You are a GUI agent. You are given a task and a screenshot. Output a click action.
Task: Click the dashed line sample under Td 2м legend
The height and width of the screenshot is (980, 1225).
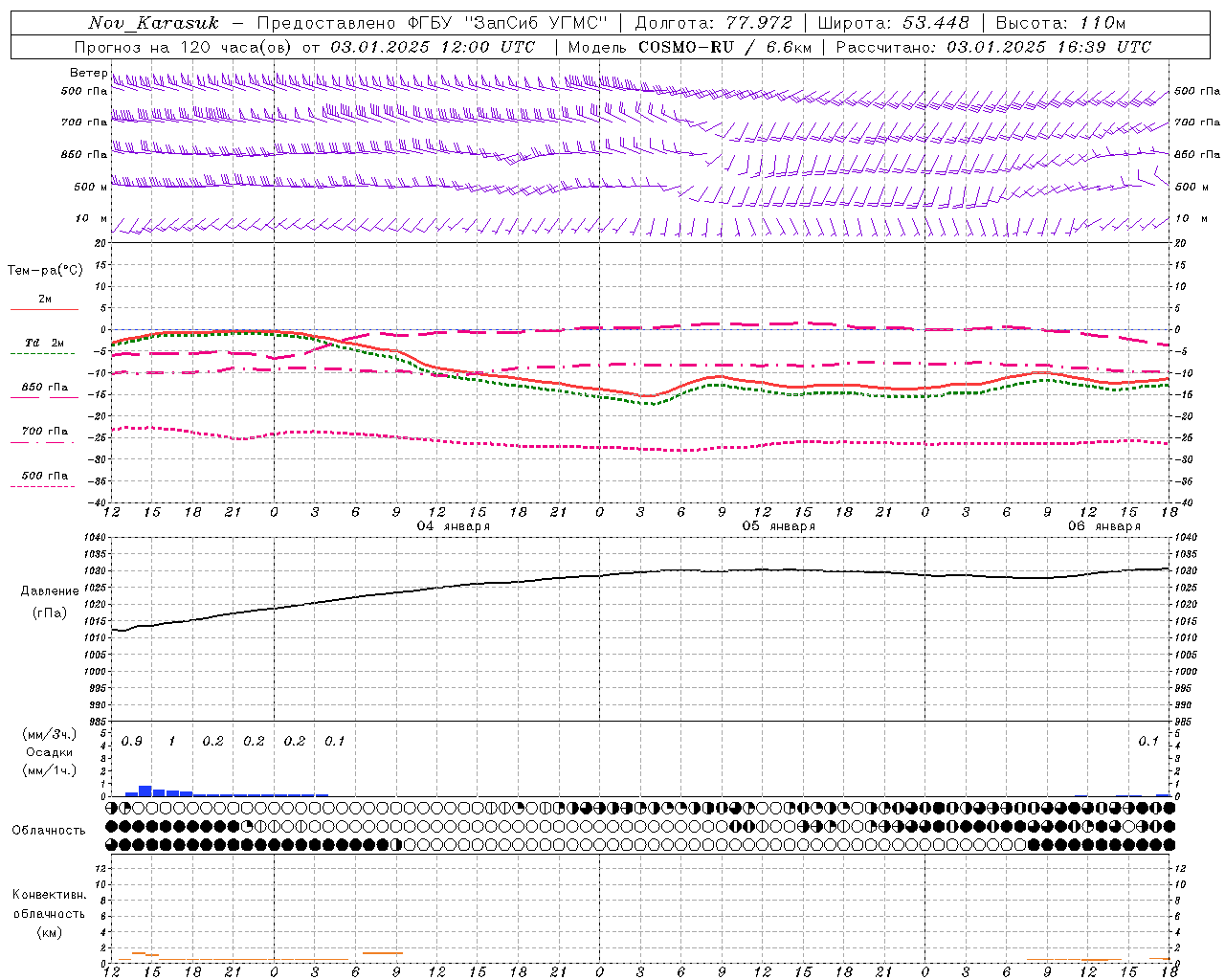click(43, 354)
